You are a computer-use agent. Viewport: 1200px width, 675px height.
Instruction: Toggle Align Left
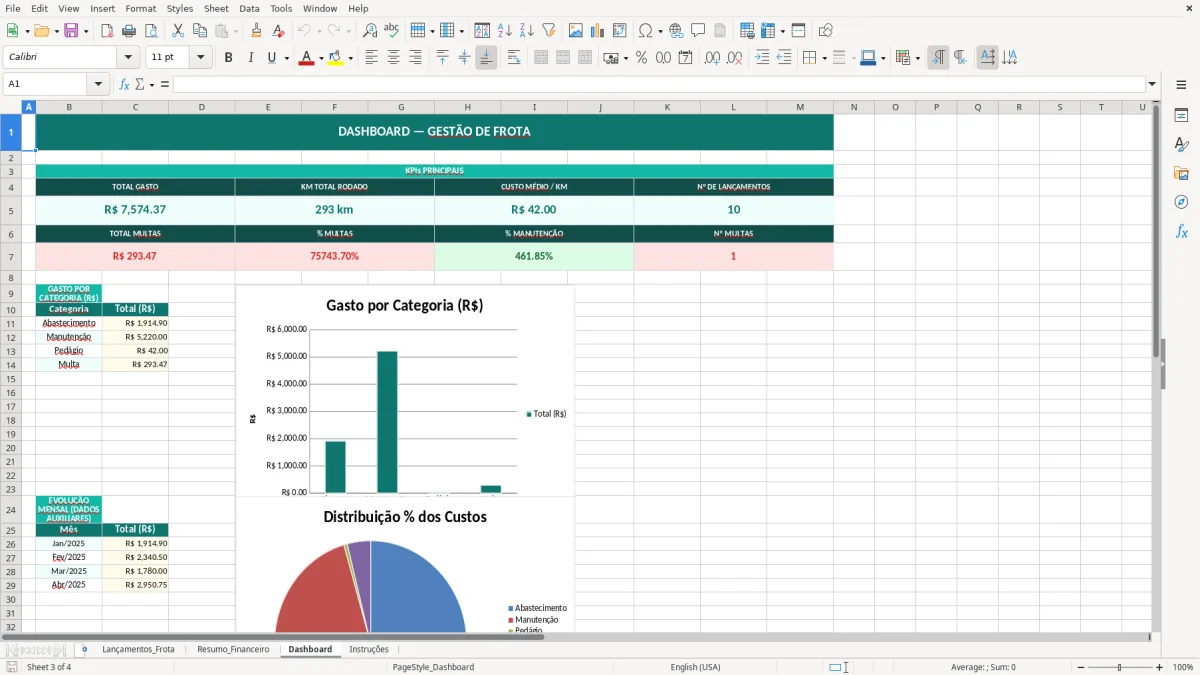371,58
